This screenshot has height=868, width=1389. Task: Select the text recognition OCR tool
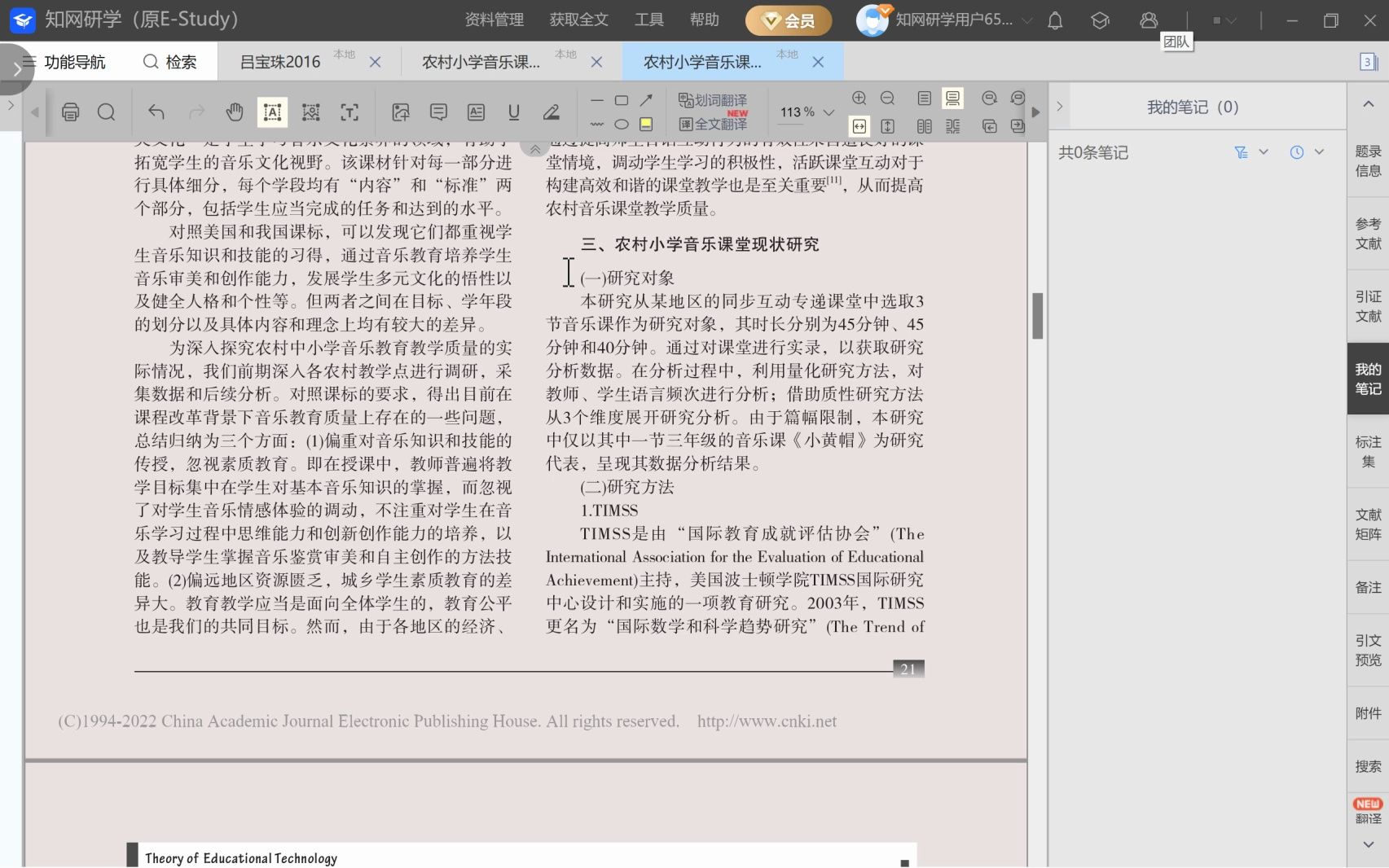349,112
